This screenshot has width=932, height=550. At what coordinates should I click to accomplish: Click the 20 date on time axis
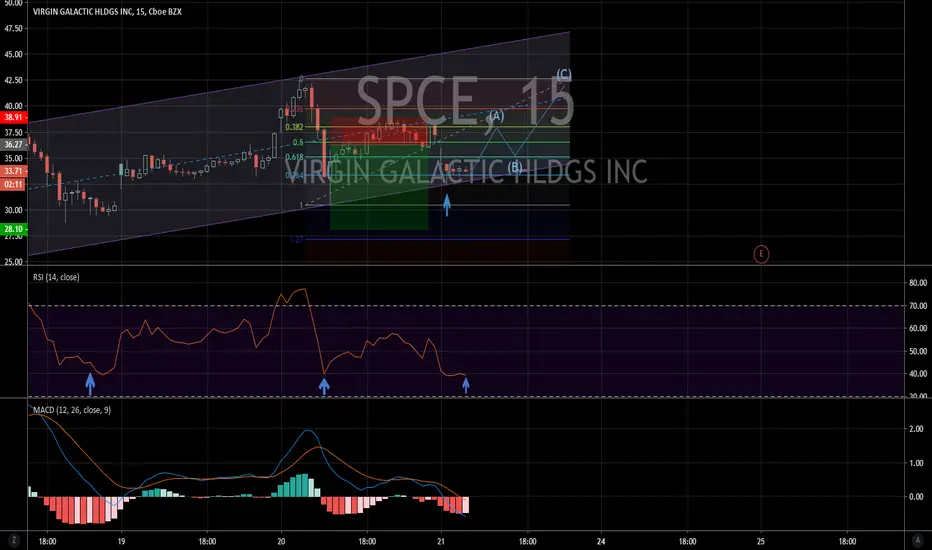pyautogui.click(x=281, y=541)
